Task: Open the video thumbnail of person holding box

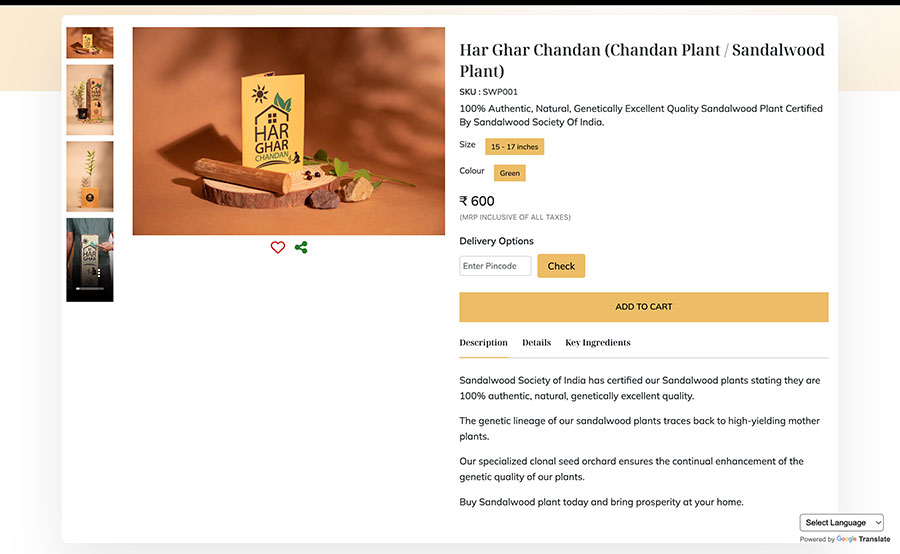Action: (x=90, y=259)
